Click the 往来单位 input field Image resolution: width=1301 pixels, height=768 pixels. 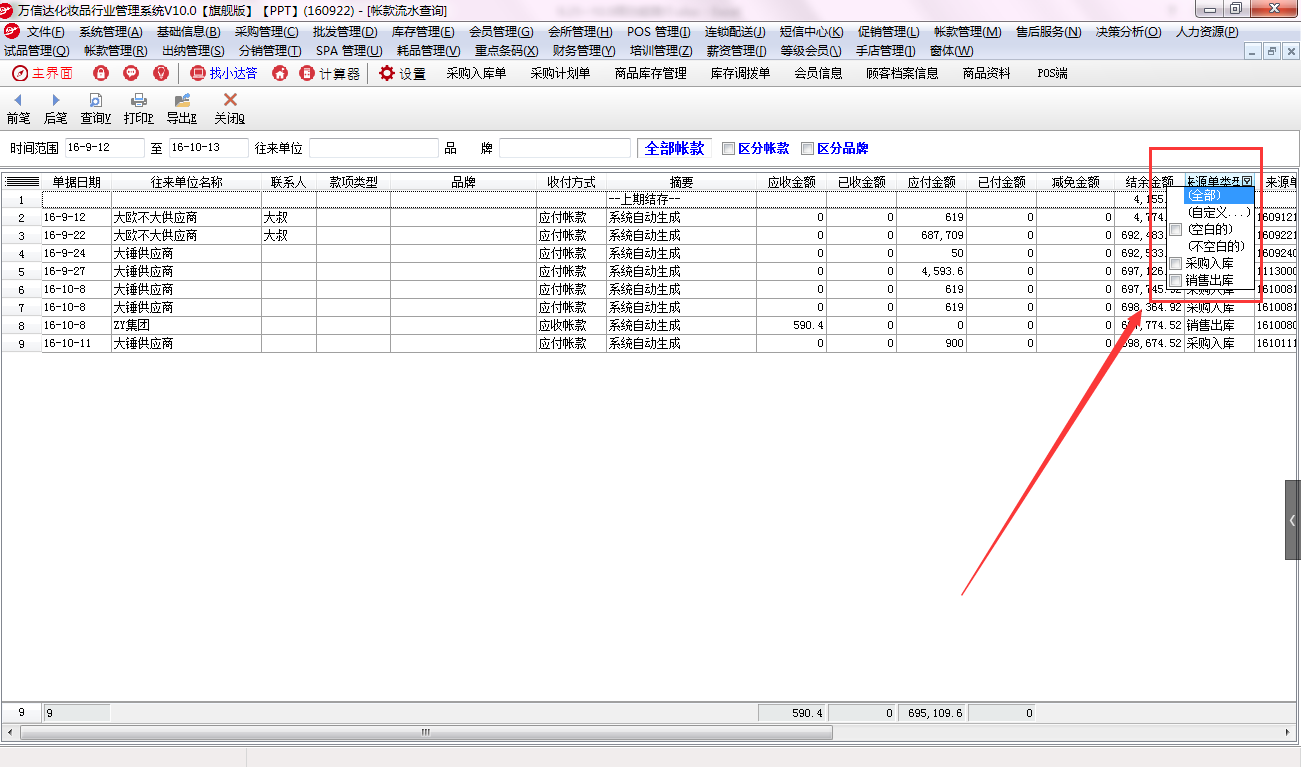tap(374, 148)
